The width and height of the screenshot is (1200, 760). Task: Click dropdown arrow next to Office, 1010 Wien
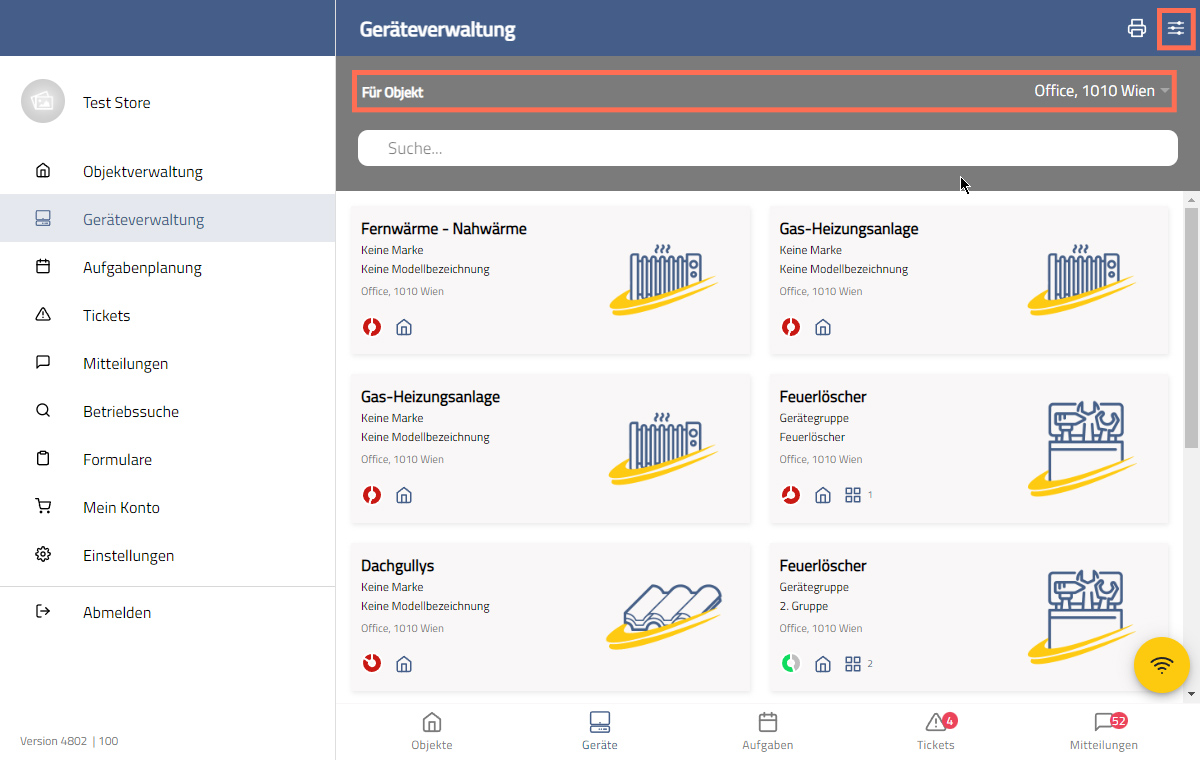[1165, 92]
